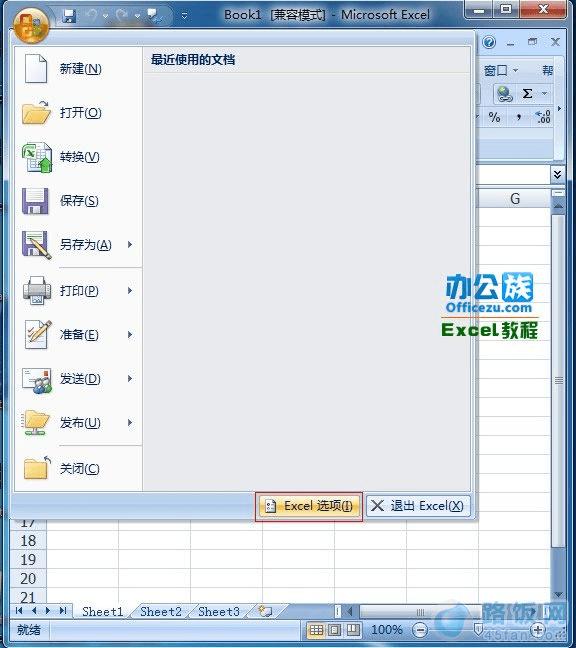The height and width of the screenshot is (648, 576).
Task: Open Excel Options (Excel 选项)
Action: [x=309, y=506]
